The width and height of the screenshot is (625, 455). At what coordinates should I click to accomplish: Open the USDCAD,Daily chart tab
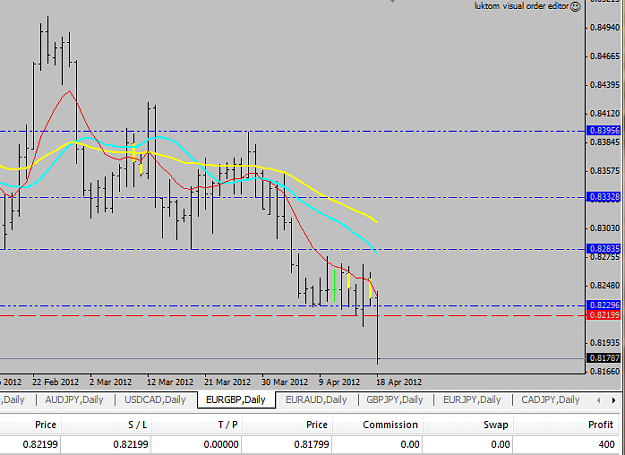coord(155,400)
